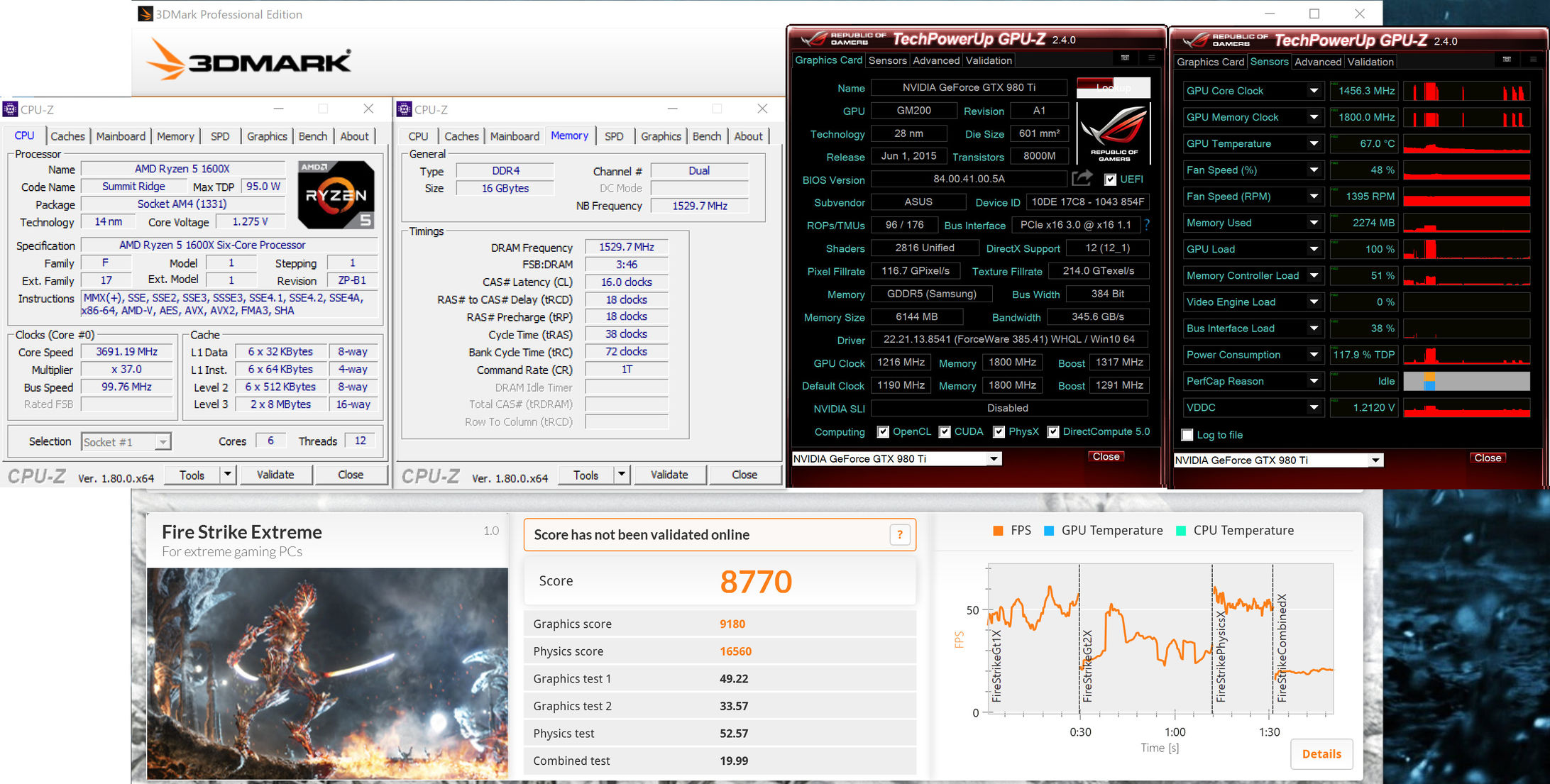This screenshot has width=1550, height=784.
Task: Open Bench tab in left CPU-Z window
Action: (313, 136)
